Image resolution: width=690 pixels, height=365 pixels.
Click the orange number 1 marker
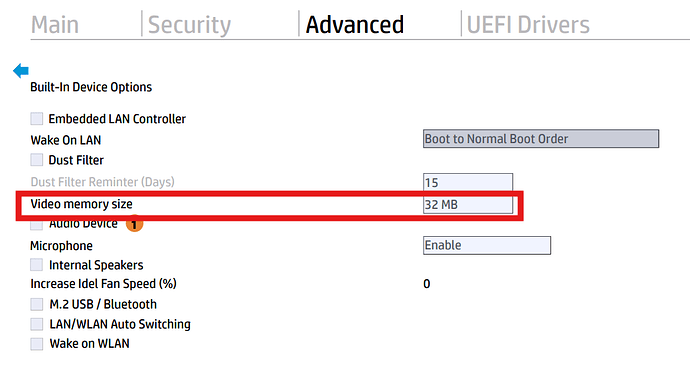134,225
